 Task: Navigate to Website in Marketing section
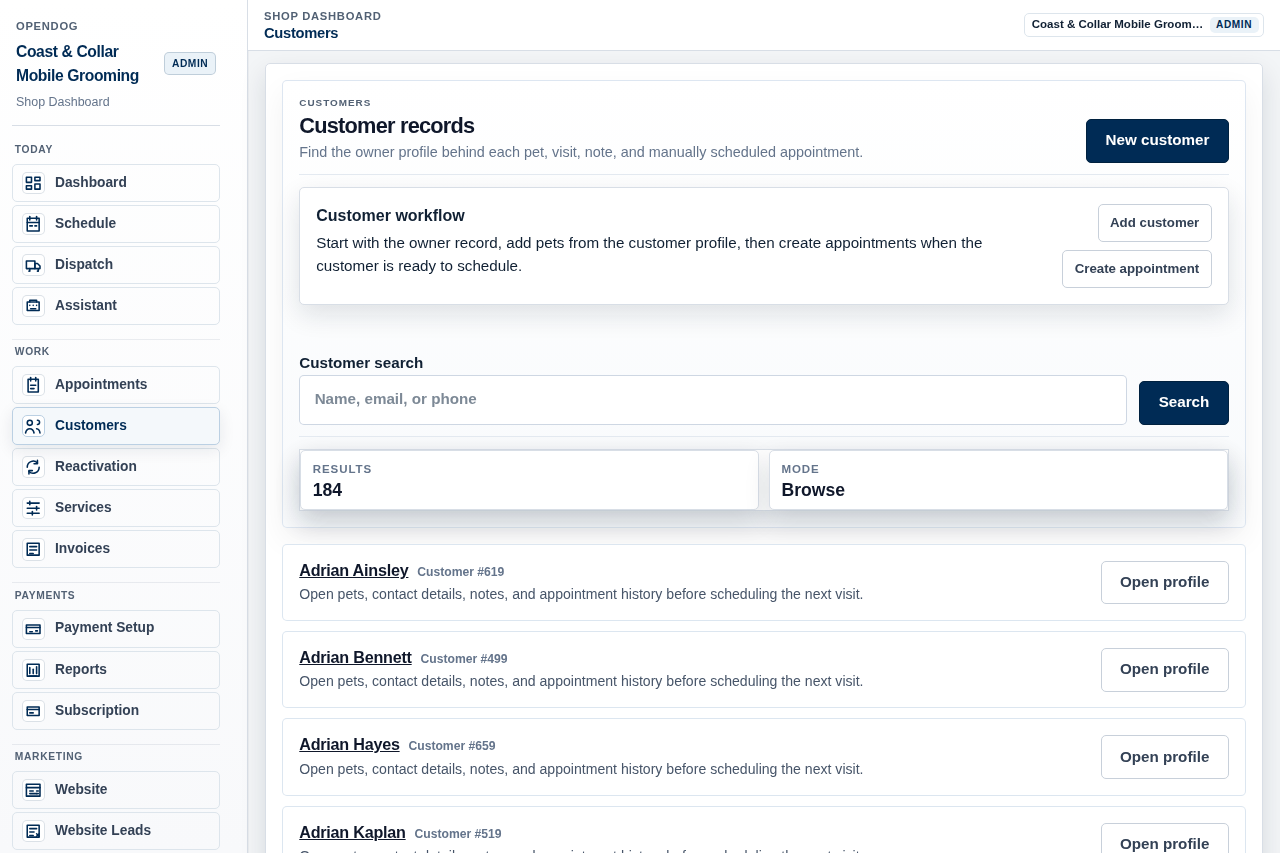116,790
